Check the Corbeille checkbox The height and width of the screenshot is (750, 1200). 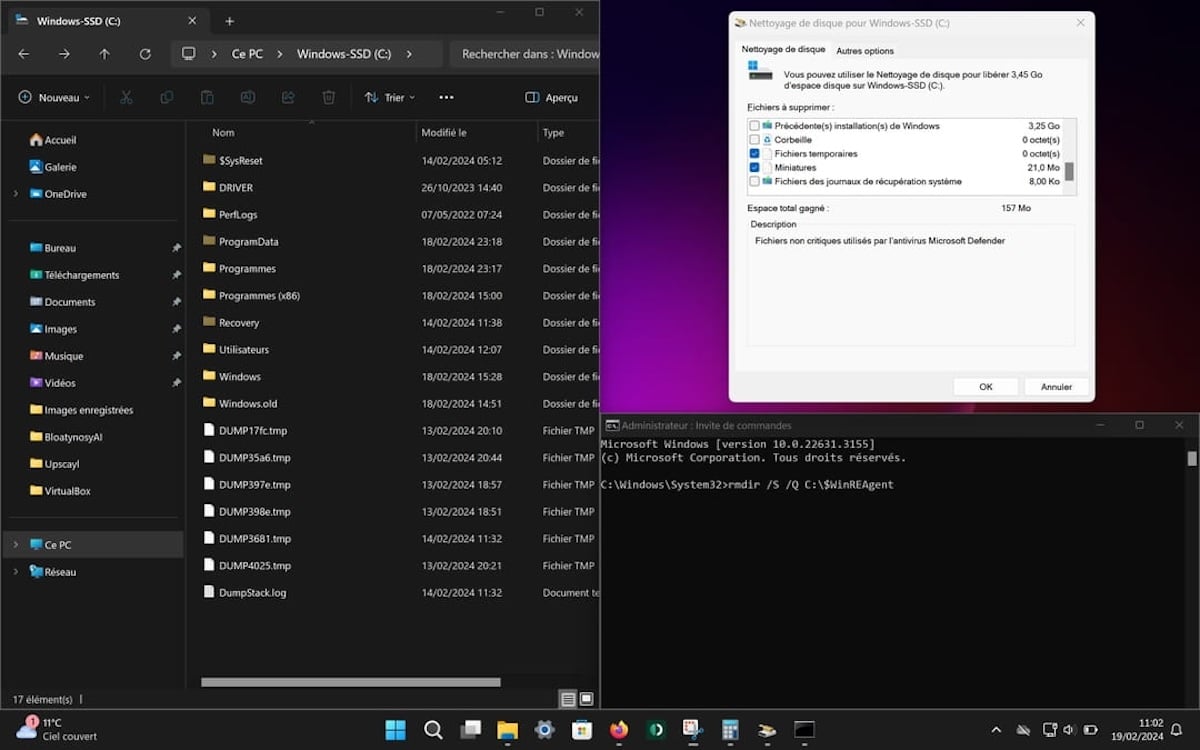click(754, 140)
